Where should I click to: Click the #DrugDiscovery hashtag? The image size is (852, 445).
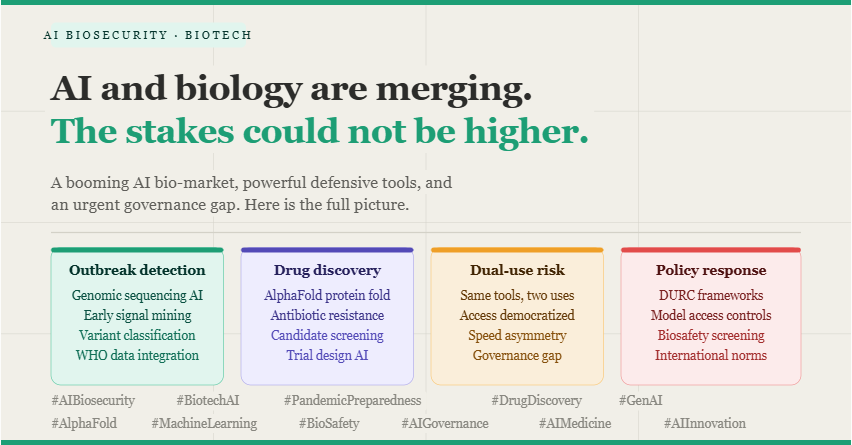[536, 400]
